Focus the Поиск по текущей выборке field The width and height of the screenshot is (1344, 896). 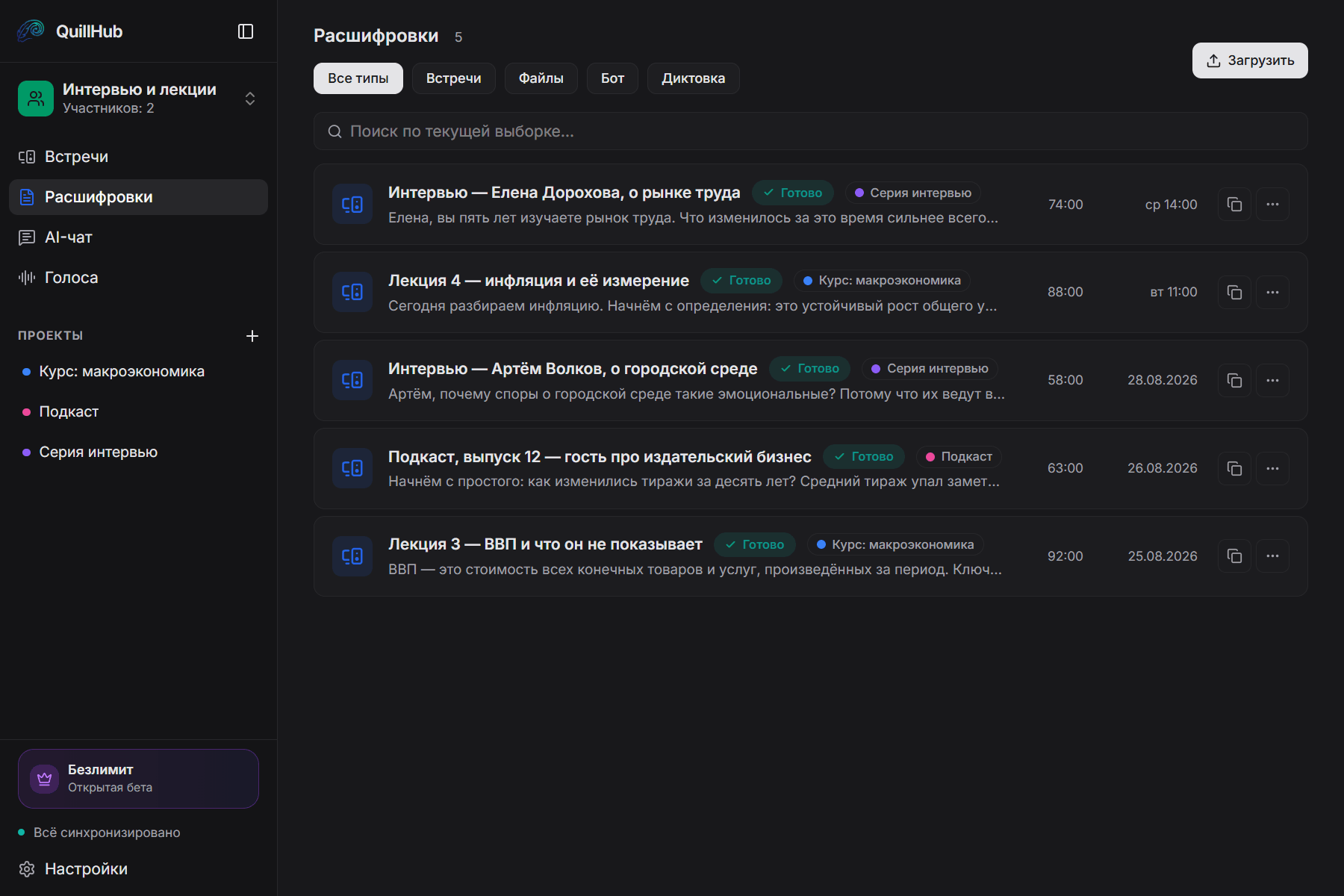pyautogui.click(x=811, y=131)
